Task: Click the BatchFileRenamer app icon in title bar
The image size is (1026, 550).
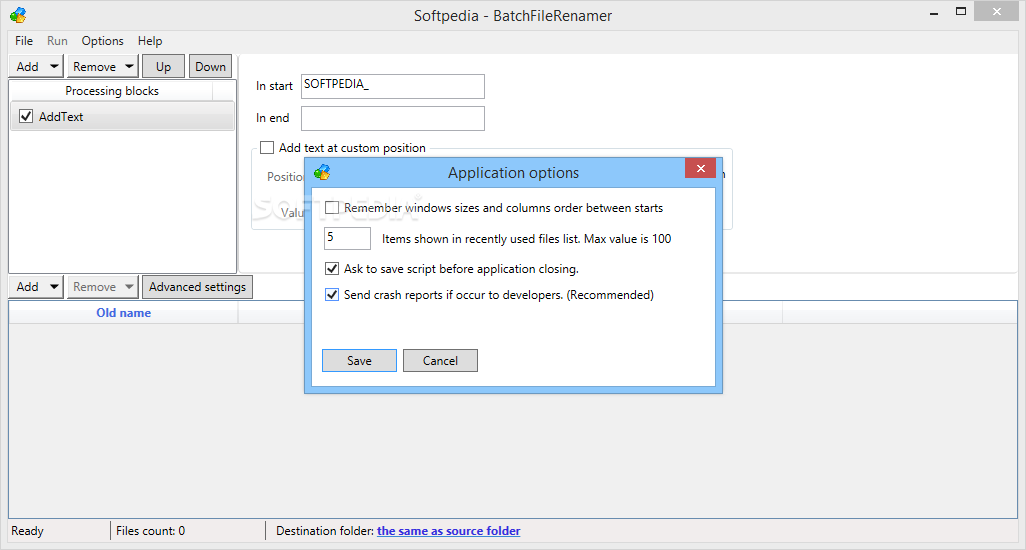Action: (18, 14)
